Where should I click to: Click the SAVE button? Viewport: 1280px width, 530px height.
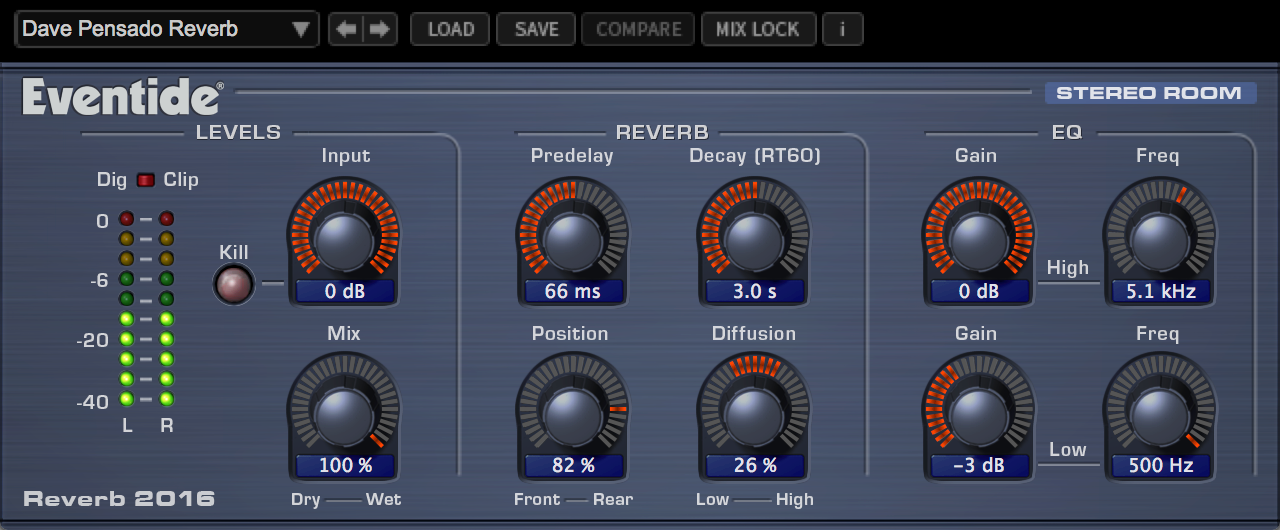coord(537,29)
